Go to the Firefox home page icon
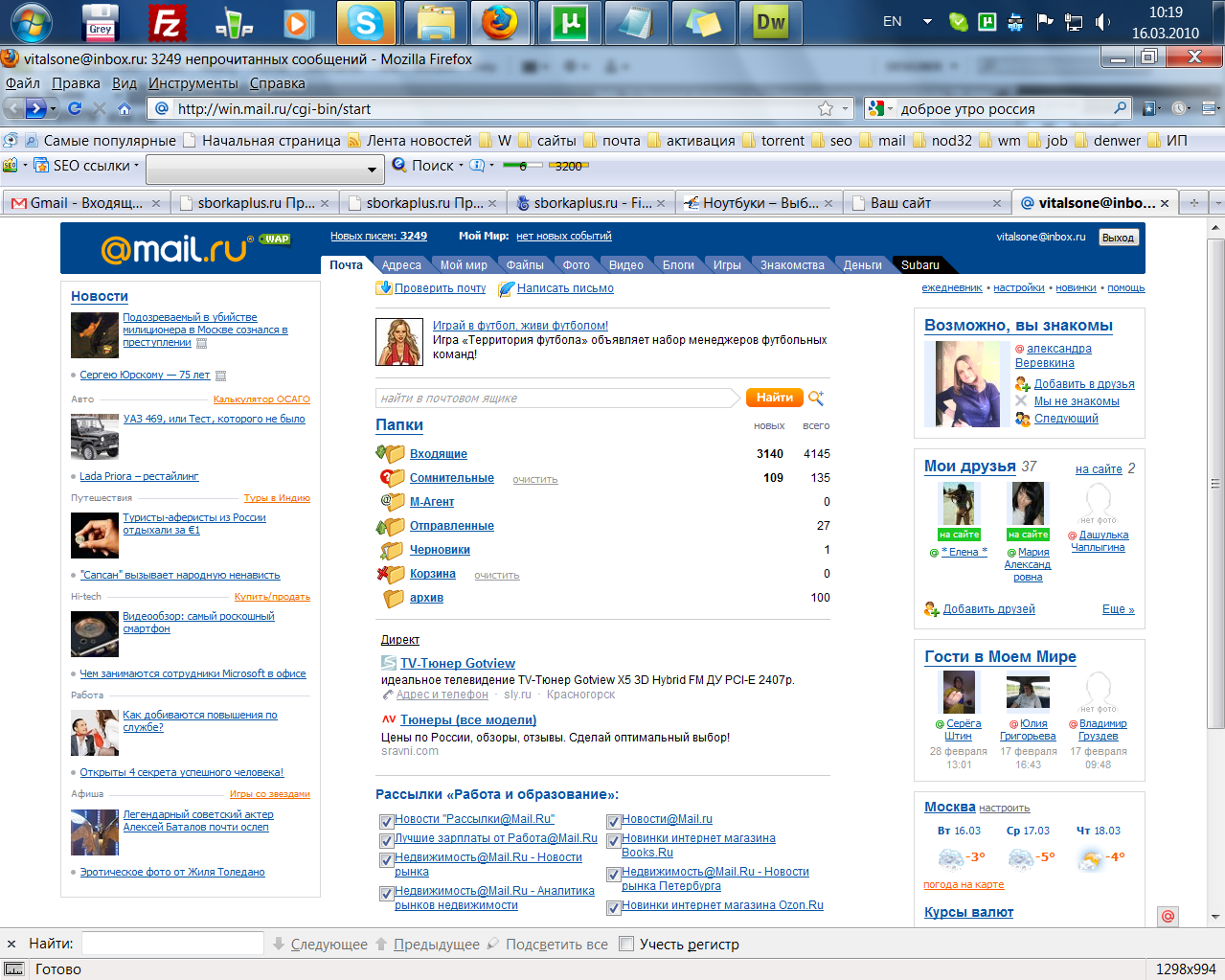Screen dimensions: 1225x980 click(125, 108)
